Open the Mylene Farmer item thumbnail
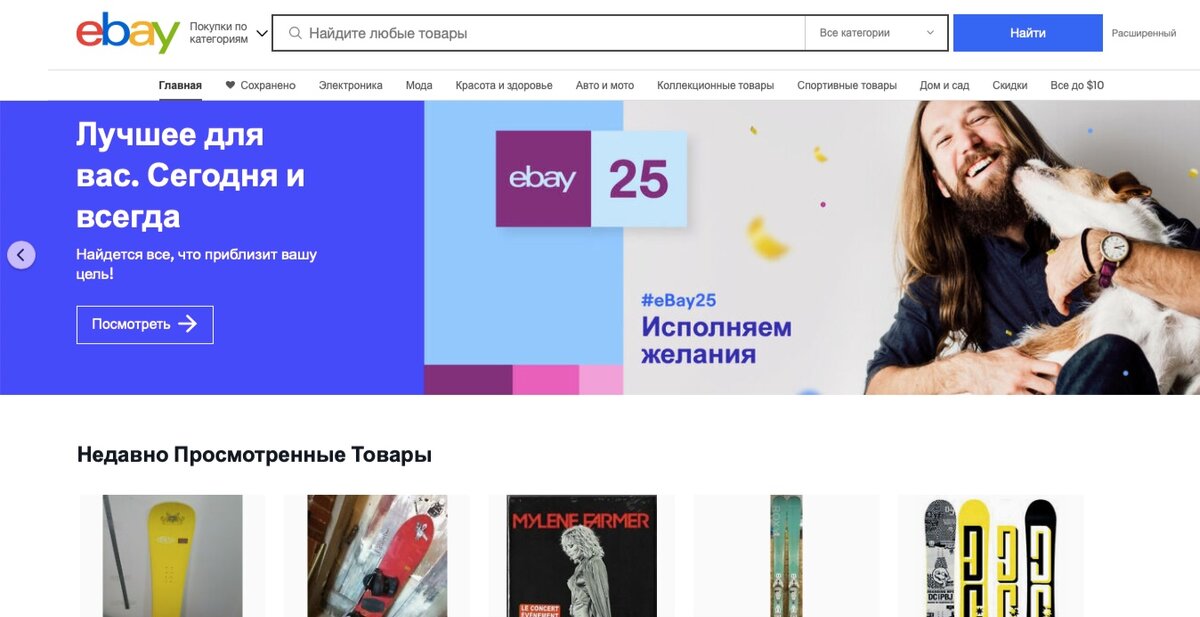This screenshot has width=1200, height=617. point(582,556)
